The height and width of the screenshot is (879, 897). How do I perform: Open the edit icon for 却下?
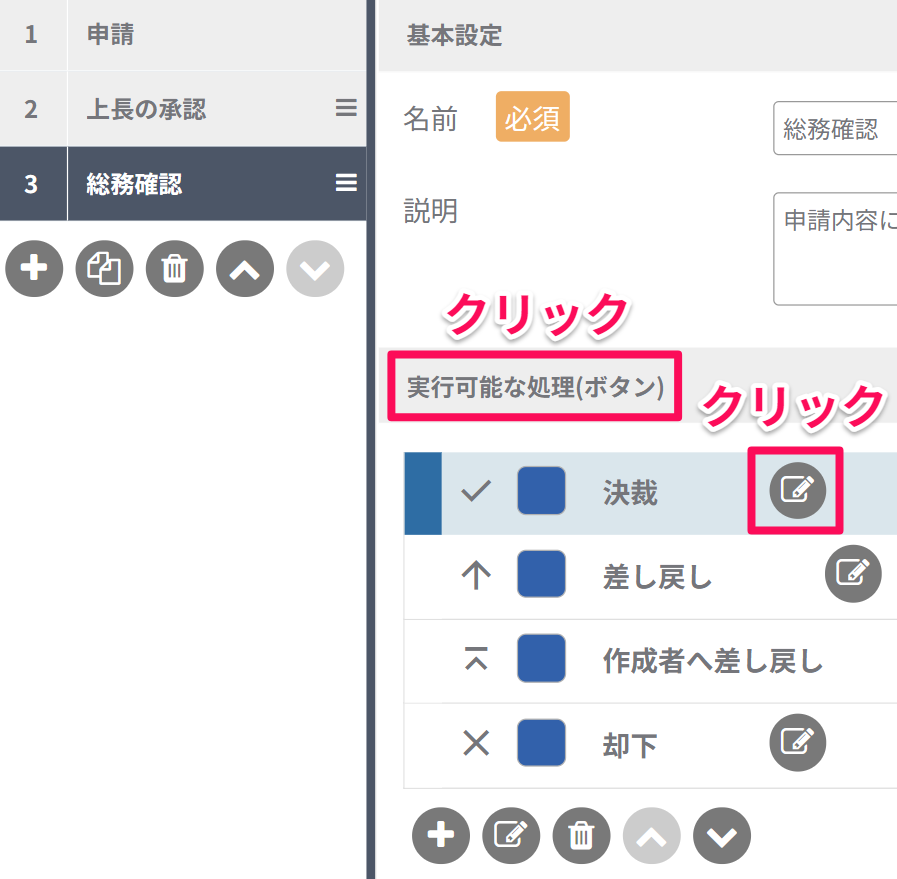797,742
